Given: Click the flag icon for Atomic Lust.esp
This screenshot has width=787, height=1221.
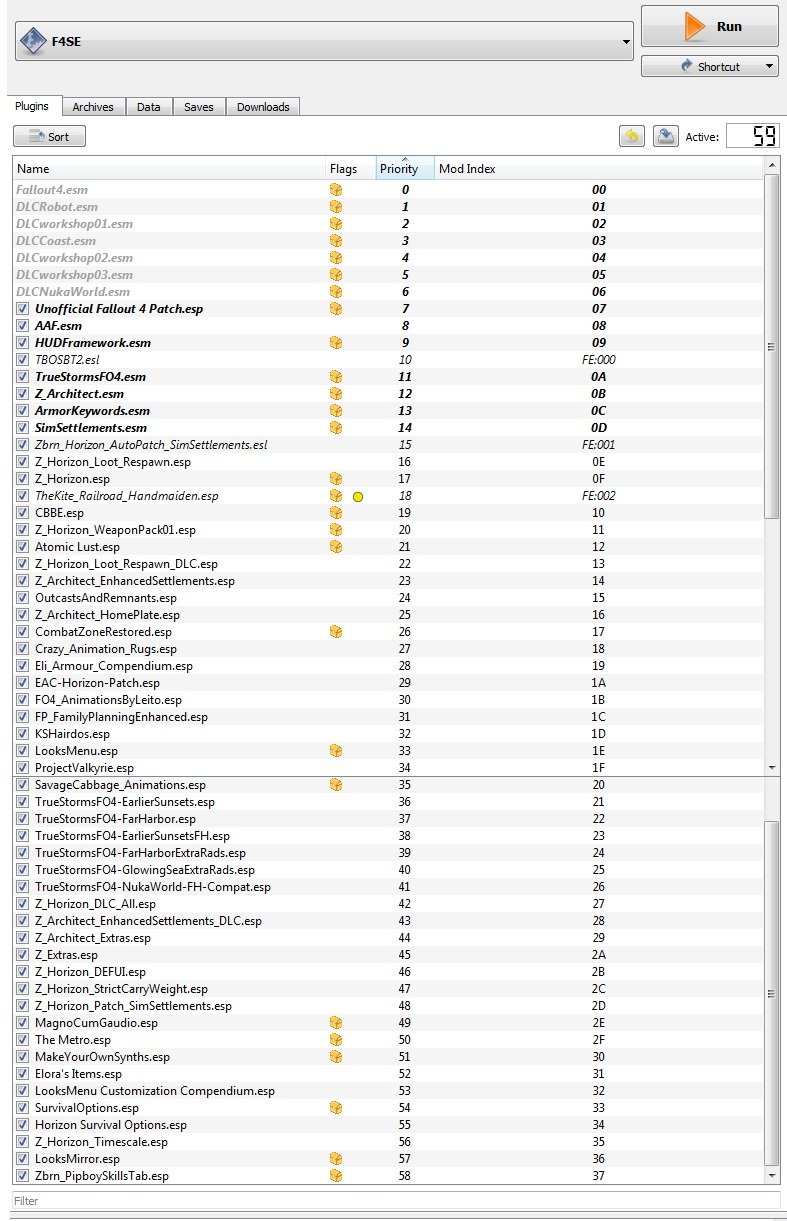Looking at the screenshot, I should pos(336,547).
